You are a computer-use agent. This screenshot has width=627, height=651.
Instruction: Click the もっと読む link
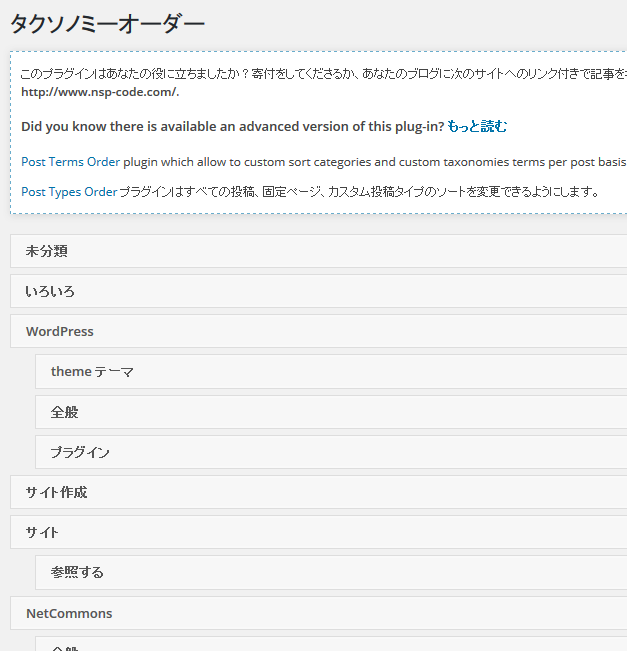click(477, 126)
